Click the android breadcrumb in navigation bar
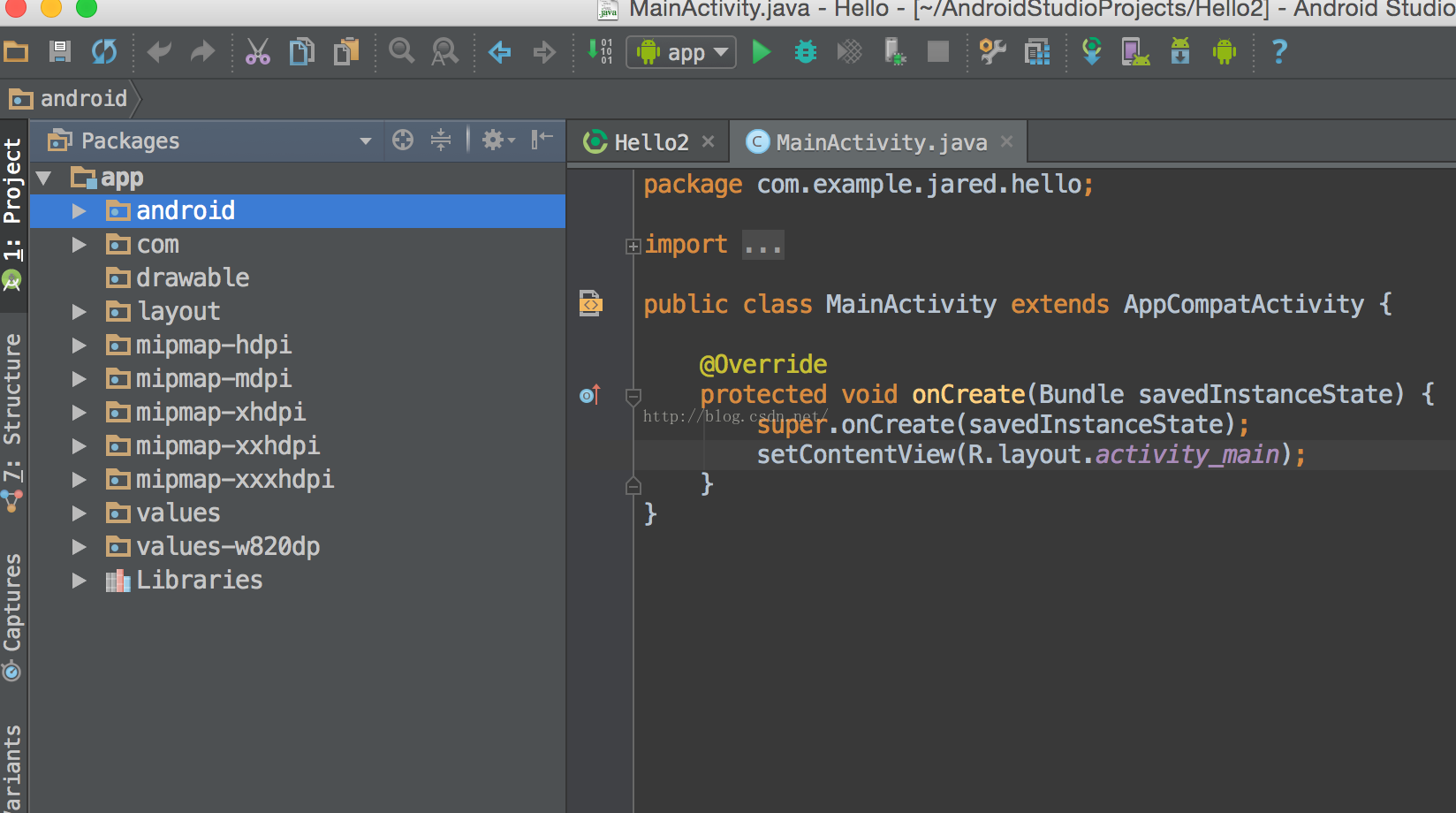Viewport: 1456px width, 813px height. pyautogui.click(x=71, y=99)
